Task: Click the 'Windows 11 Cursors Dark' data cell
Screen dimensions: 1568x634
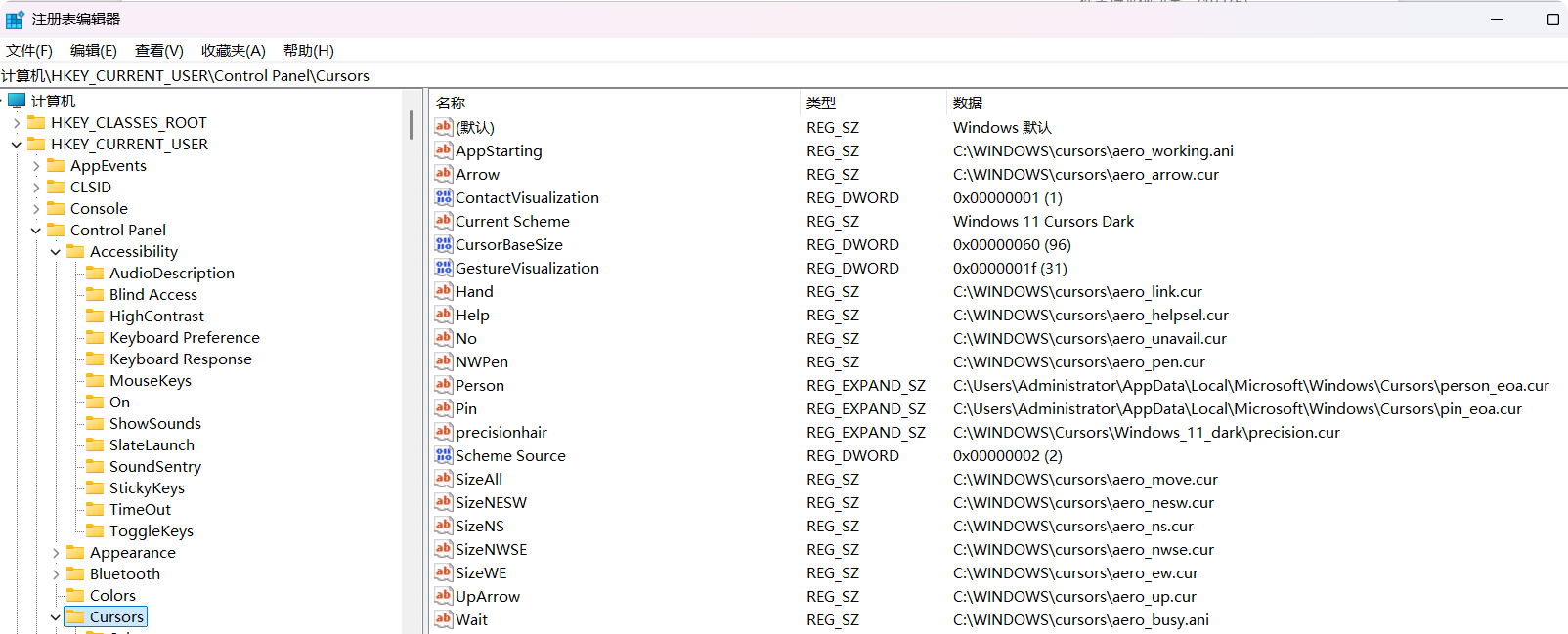Action: [1043, 221]
